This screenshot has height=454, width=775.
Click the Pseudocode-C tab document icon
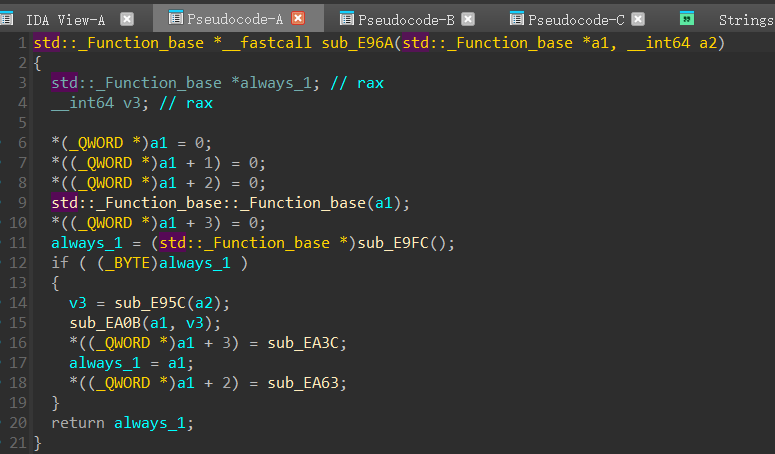[x=517, y=19]
